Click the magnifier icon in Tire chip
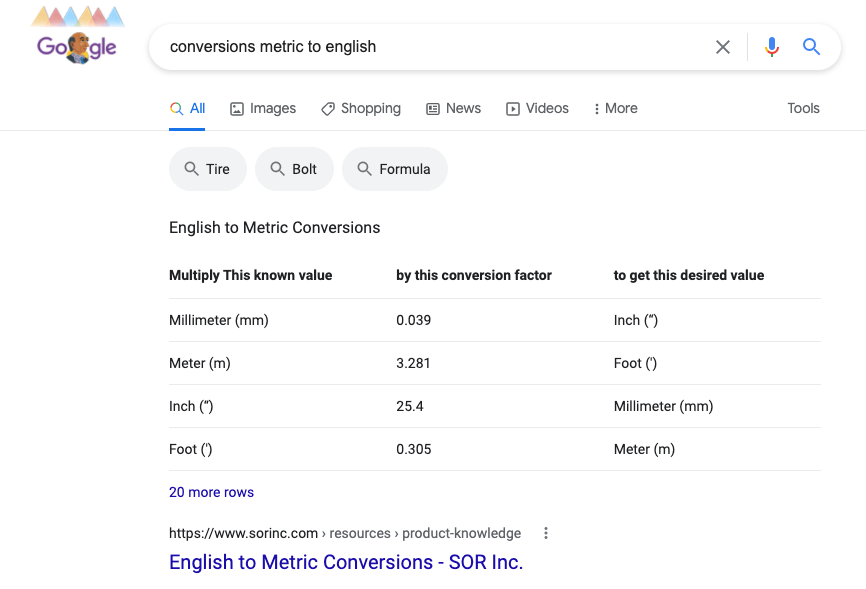 pyautogui.click(x=191, y=169)
